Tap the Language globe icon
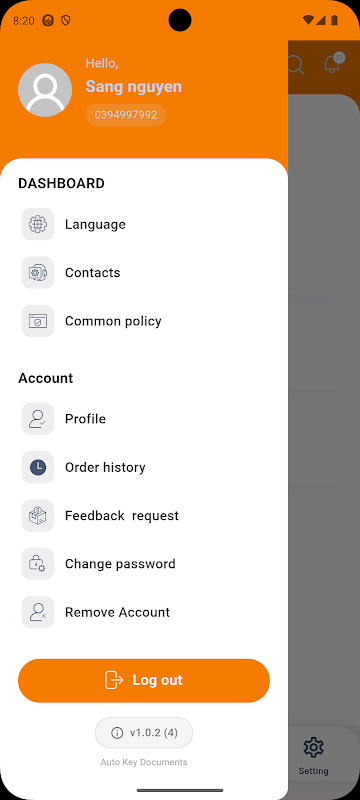 pyautogui.click(x=38, y=224)
